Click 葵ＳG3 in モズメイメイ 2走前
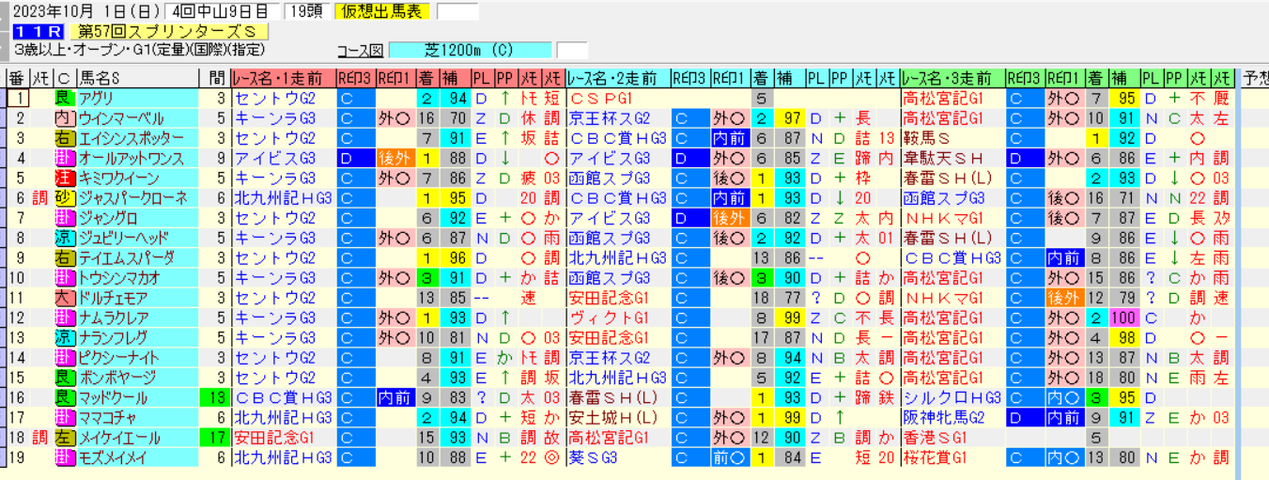 tap(595, 458)
